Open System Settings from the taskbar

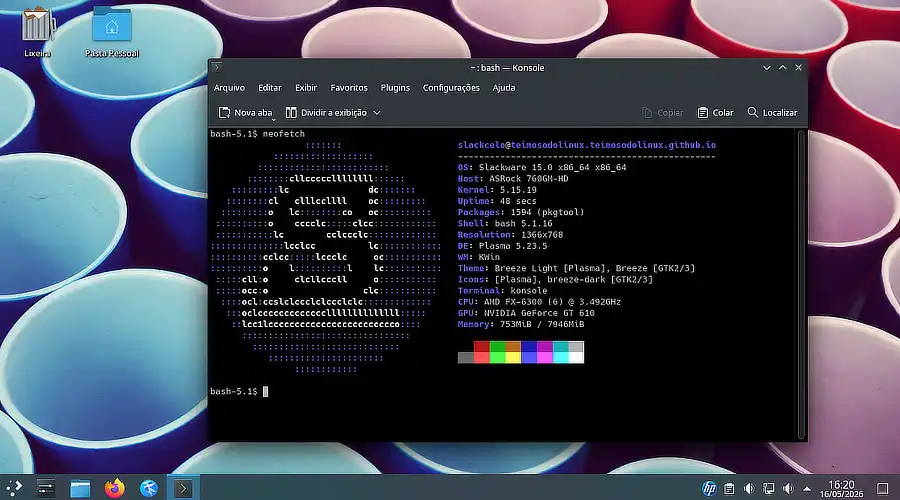pyautogui.click(x=45, y=488)
